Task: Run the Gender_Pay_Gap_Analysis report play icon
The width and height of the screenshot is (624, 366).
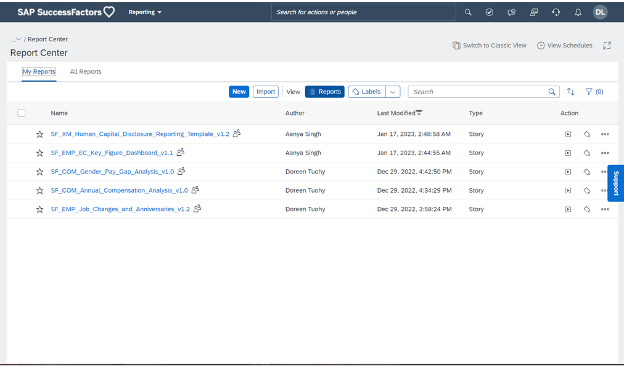Action: (x=568, y=171)
